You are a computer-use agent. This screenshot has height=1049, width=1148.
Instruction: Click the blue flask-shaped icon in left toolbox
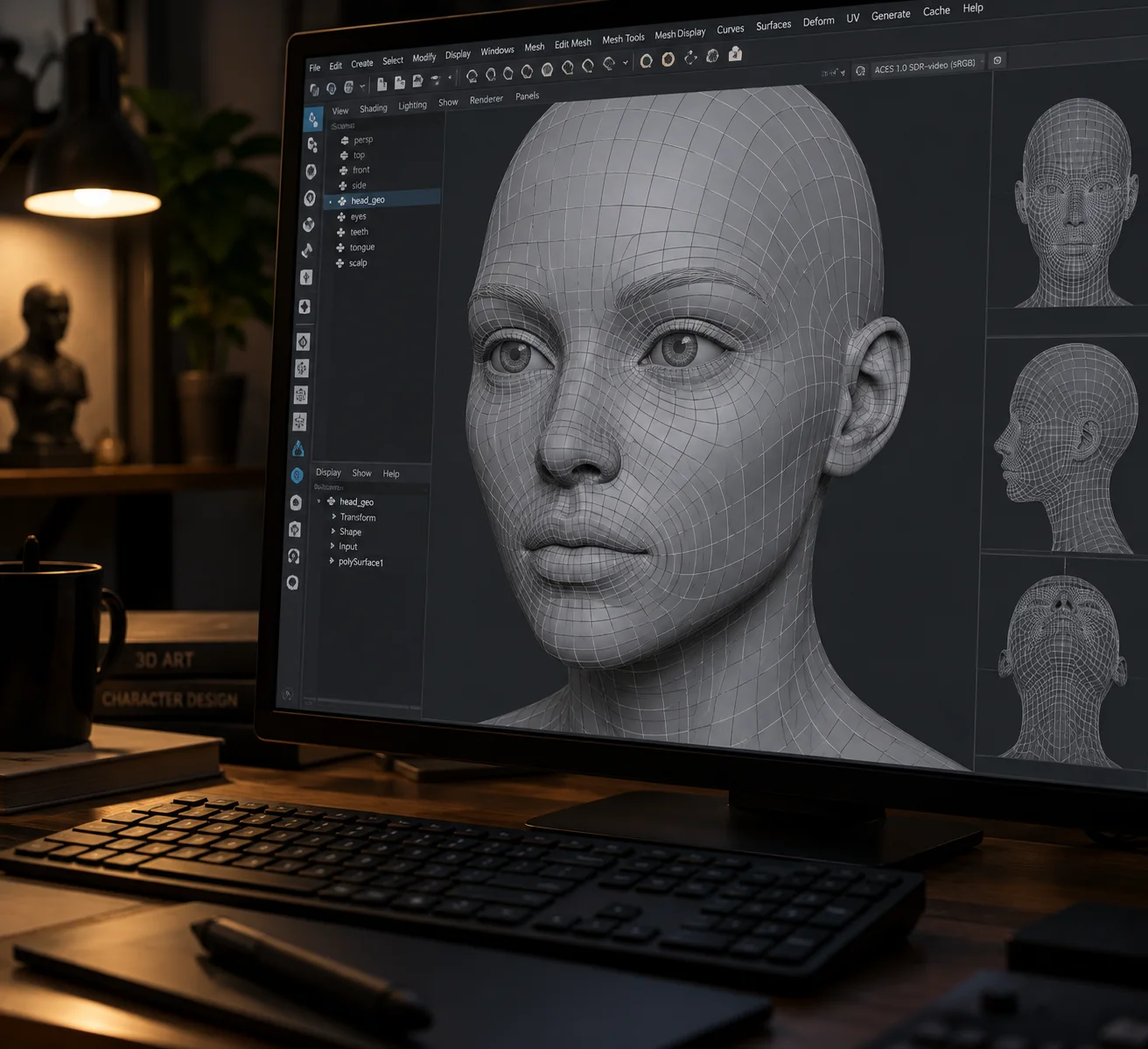[298, 448]
